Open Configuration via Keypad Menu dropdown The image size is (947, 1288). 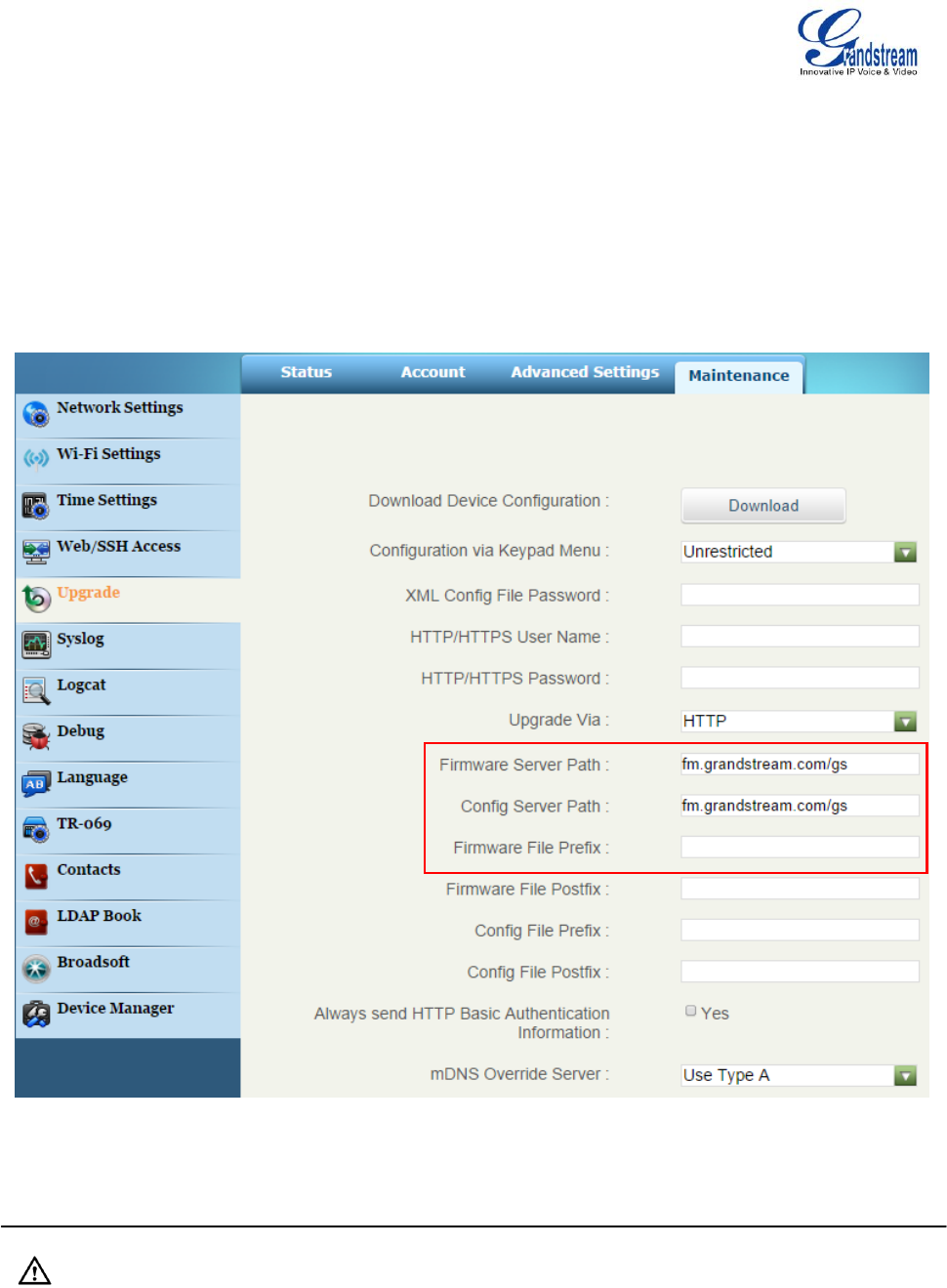[x=800, y=552]
